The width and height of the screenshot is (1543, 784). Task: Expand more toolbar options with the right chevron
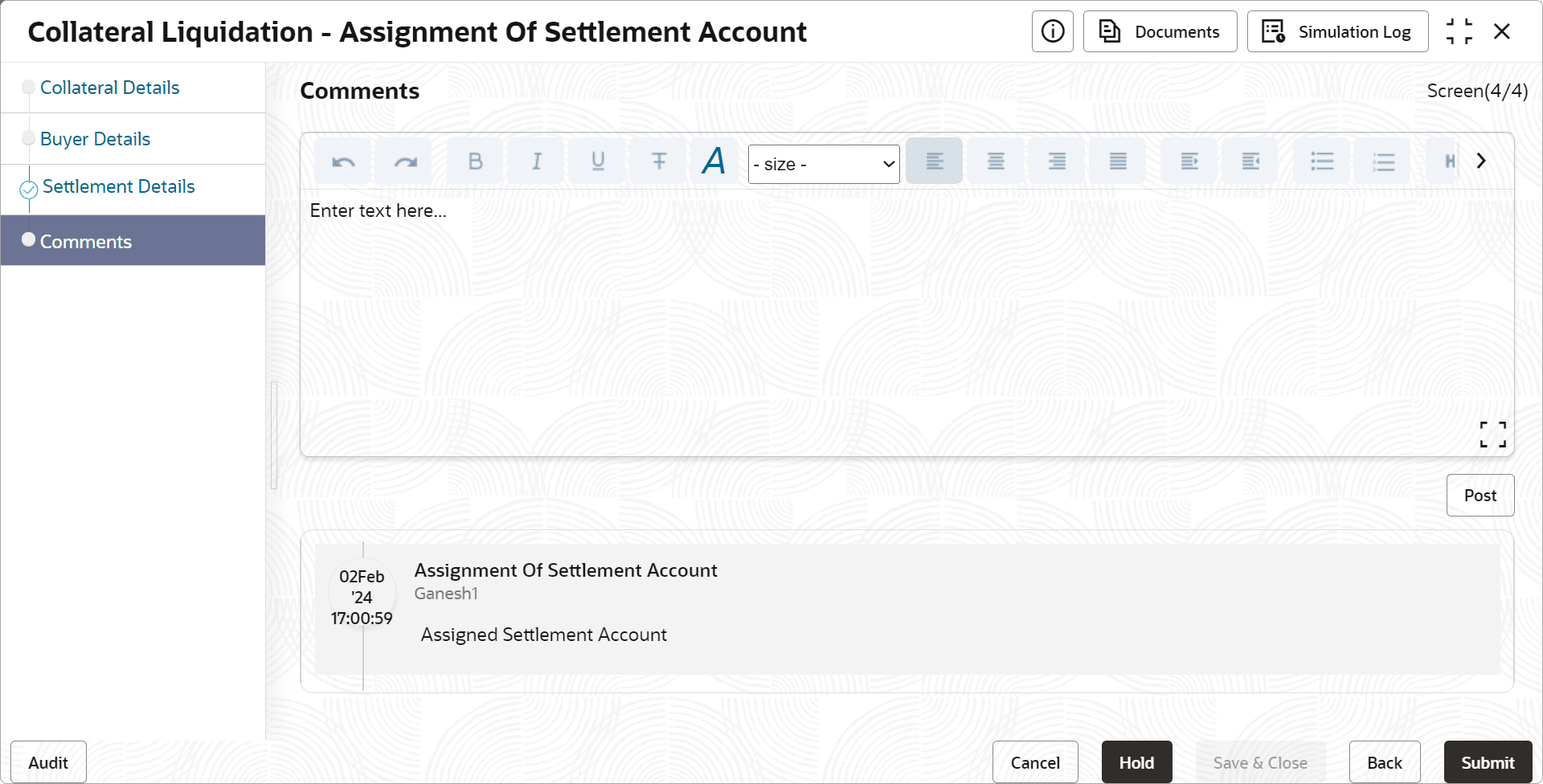point(1481,161)
